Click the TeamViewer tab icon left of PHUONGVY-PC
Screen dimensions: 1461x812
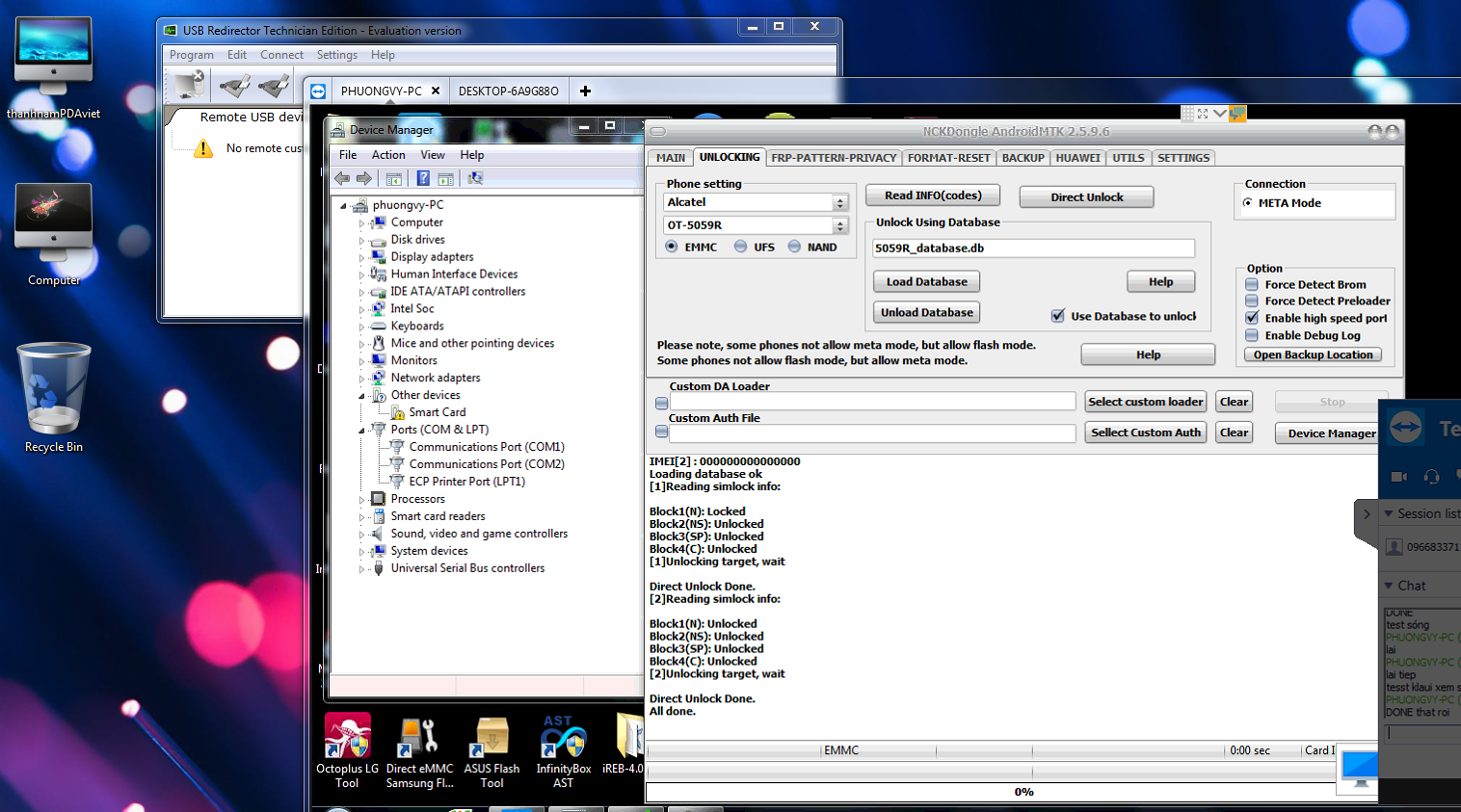(x=318, y=92)
